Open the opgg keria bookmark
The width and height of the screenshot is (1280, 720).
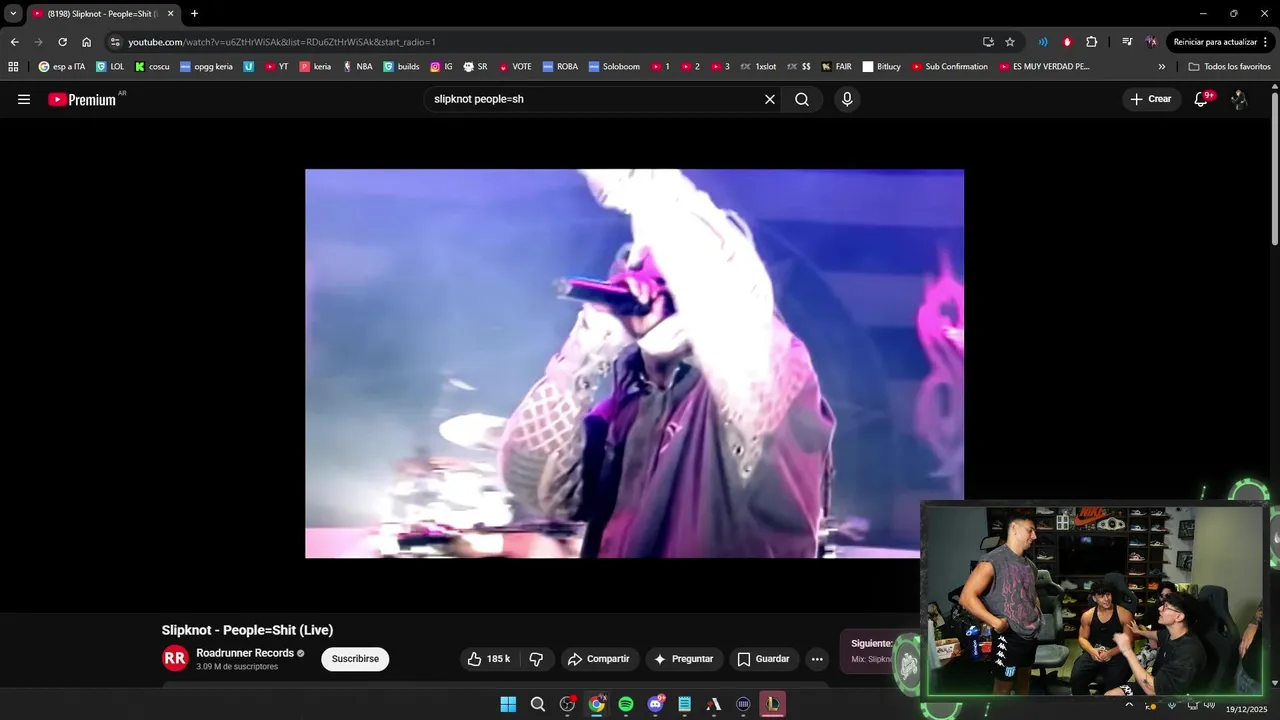pos(206,67)
